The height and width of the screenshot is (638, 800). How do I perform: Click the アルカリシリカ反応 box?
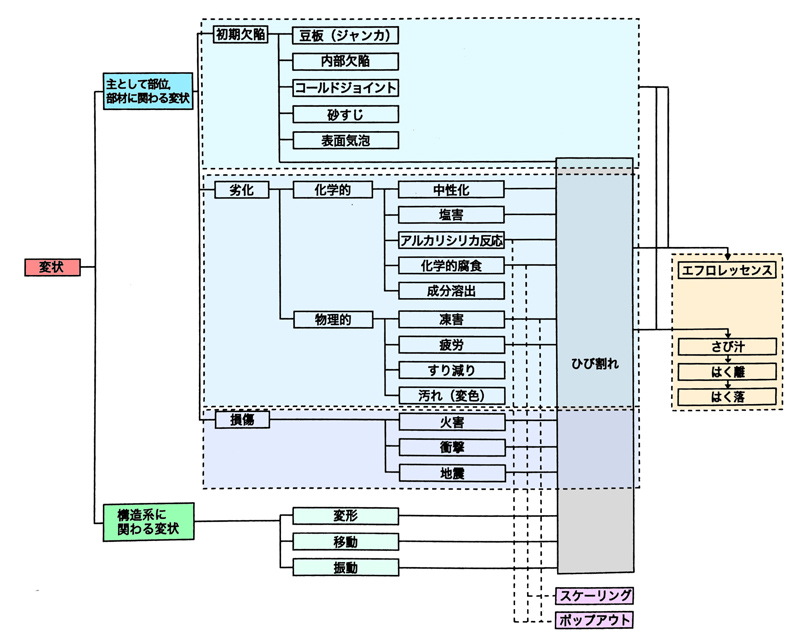click(x=451, y=241)
